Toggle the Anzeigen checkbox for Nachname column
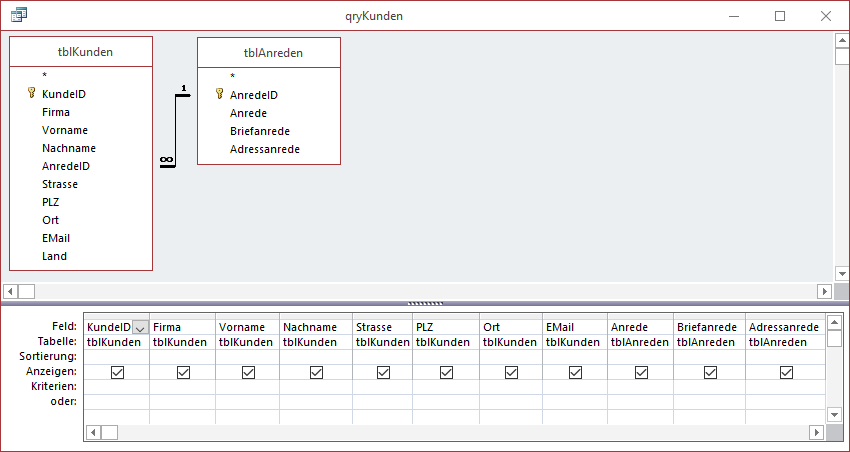The width and height of the screenshot is (850, 452). click(316, 372)
